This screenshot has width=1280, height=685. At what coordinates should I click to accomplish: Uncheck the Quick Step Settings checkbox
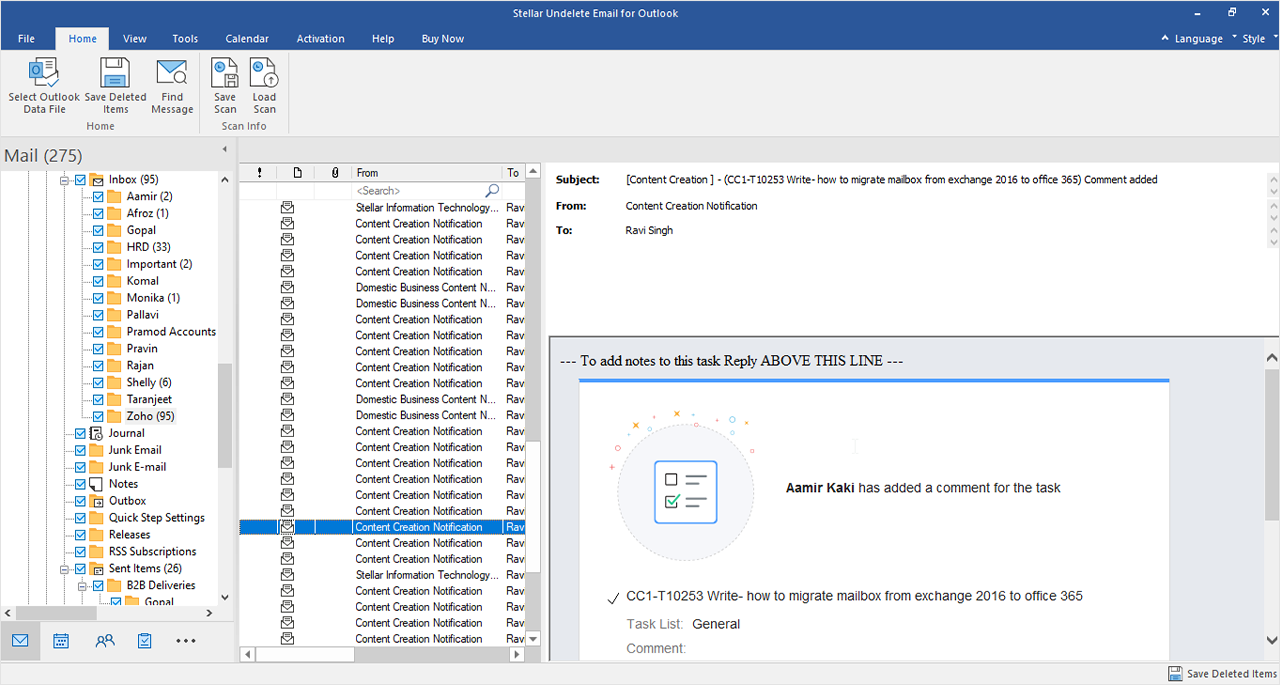(x=80, y=518)
